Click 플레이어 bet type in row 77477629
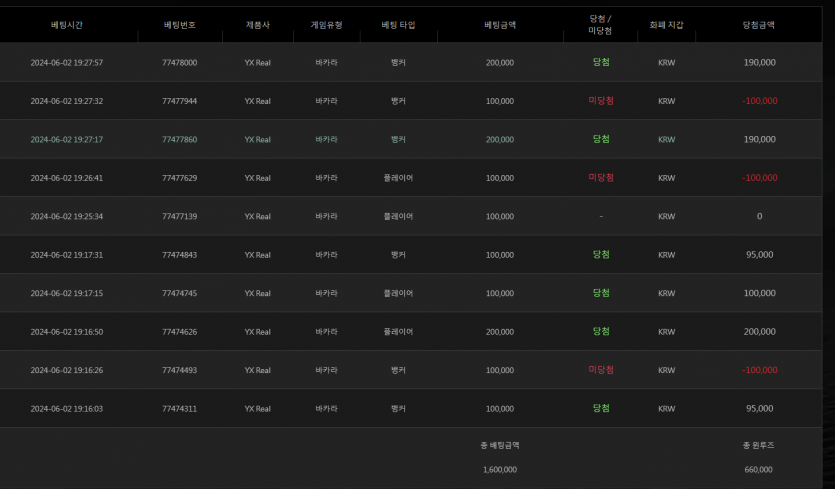The width and height of the screenshot is (835, 489). [398, 178]
